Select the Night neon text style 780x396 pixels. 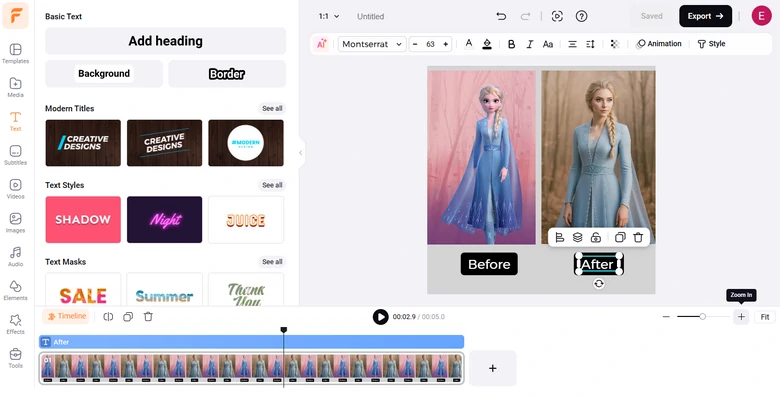[x=165, y=219]
